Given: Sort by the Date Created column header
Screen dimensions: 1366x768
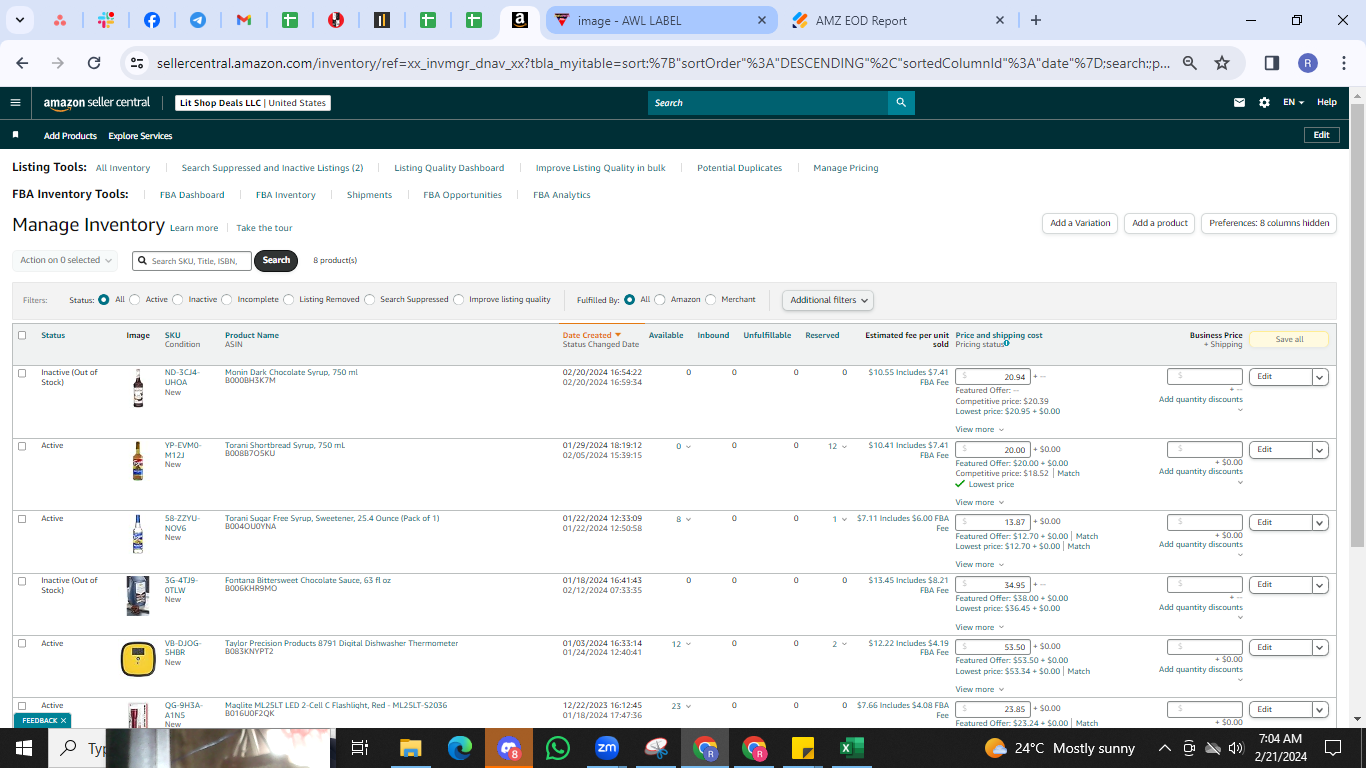Looking at the screenshot, I should (592, 335).
